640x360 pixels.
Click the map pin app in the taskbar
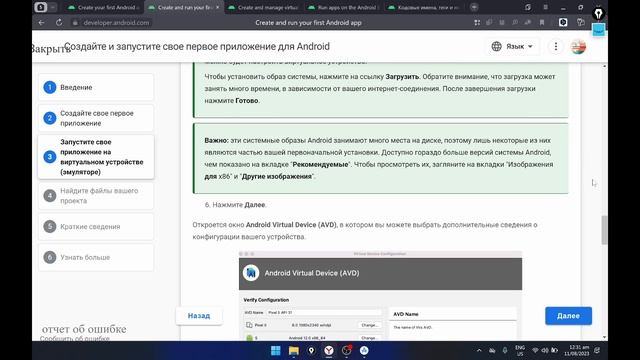pos(311,350)
